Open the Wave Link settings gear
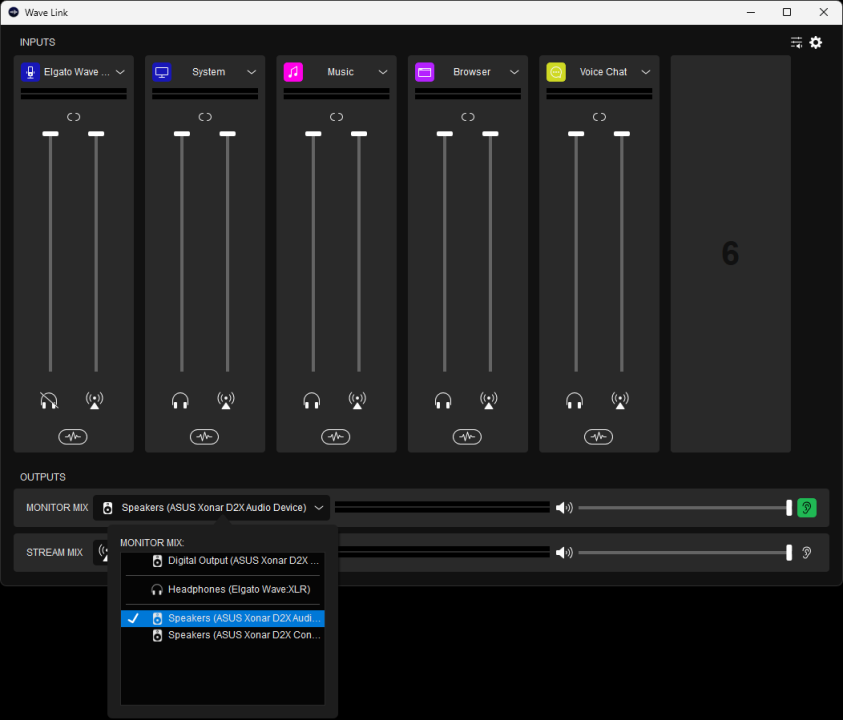Image resolution: width=843 pixels, height=720 pixels. (x=816, y=42)
